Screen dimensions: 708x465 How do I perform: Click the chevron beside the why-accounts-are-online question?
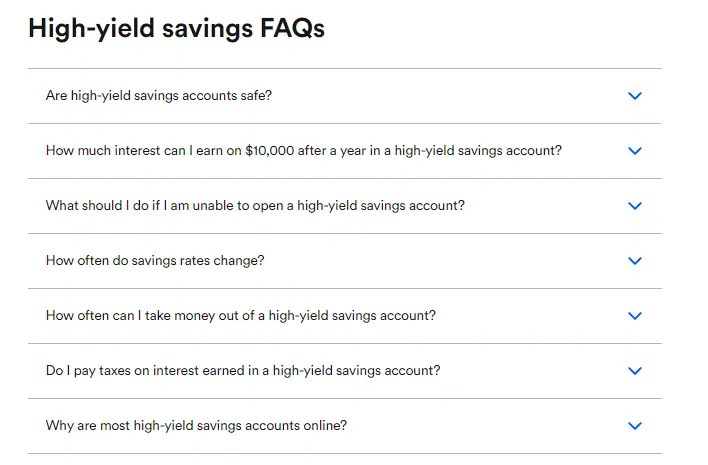634,426
